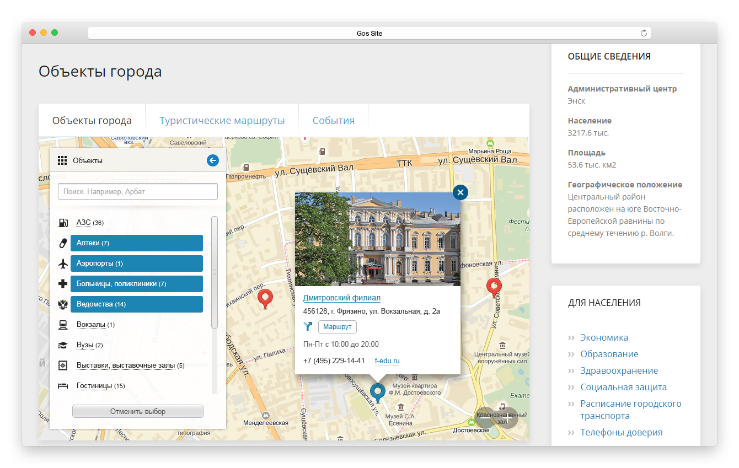The image size is (739, 468).
Task: Deselect the Аптеки (7) category
Action: tap(137, 243)
